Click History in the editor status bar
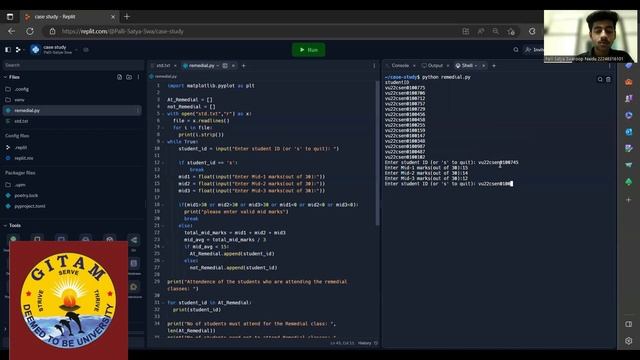This screenshot has height=360, width=640. point(364,343)
